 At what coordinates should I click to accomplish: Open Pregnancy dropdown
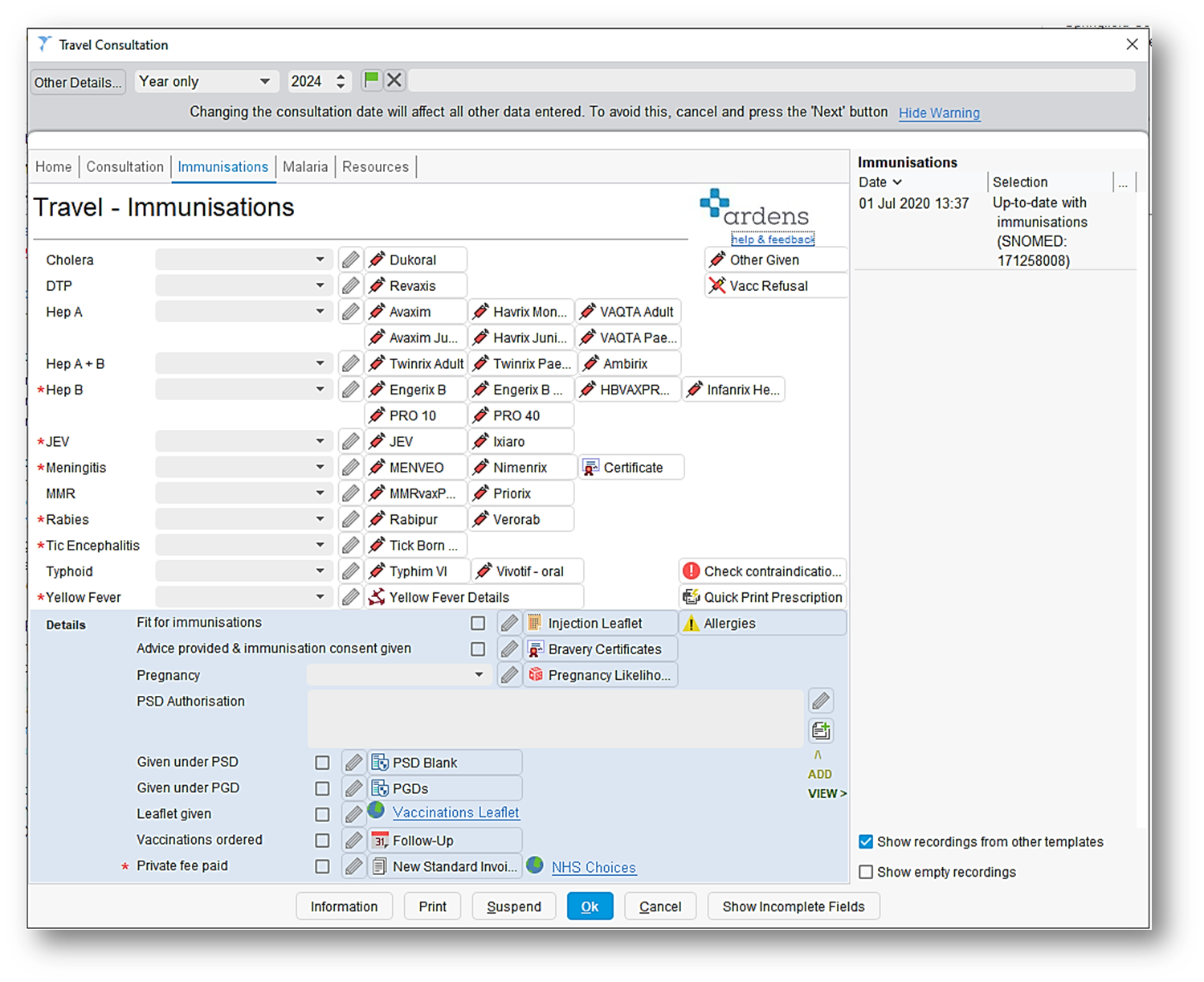point(399,675)
